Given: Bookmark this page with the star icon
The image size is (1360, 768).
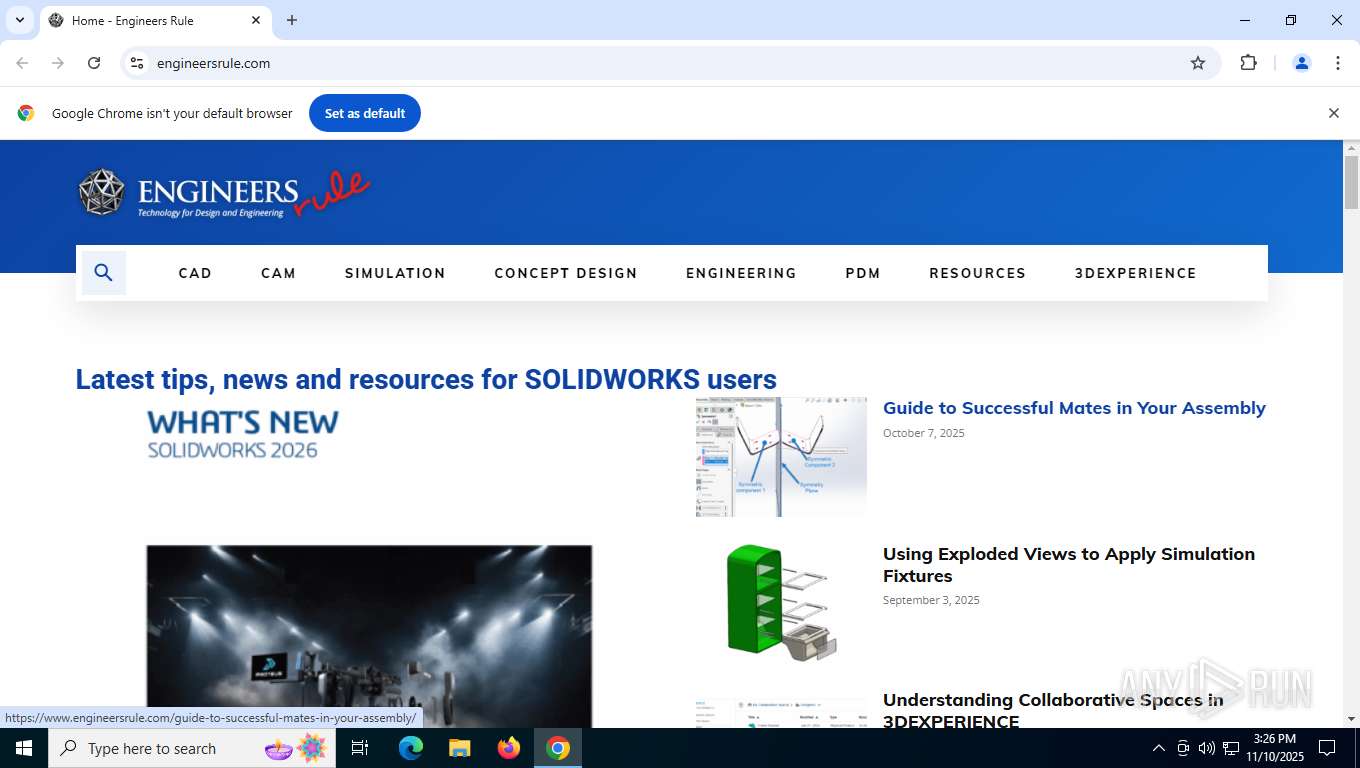Looking at the screenshot, I should point(1198,63).
